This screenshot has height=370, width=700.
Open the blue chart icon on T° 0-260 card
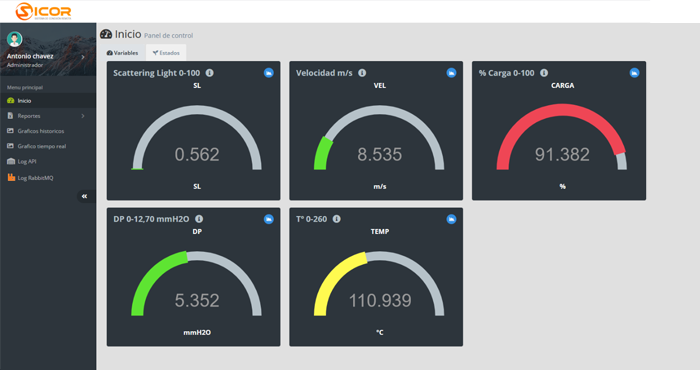coord(451,219)
